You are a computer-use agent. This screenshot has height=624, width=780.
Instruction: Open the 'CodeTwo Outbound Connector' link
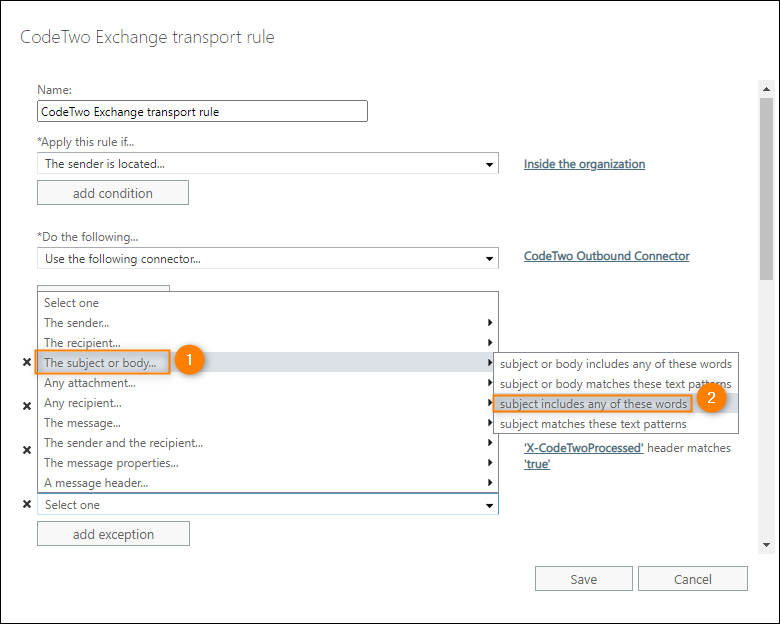[x=606, y=256]
